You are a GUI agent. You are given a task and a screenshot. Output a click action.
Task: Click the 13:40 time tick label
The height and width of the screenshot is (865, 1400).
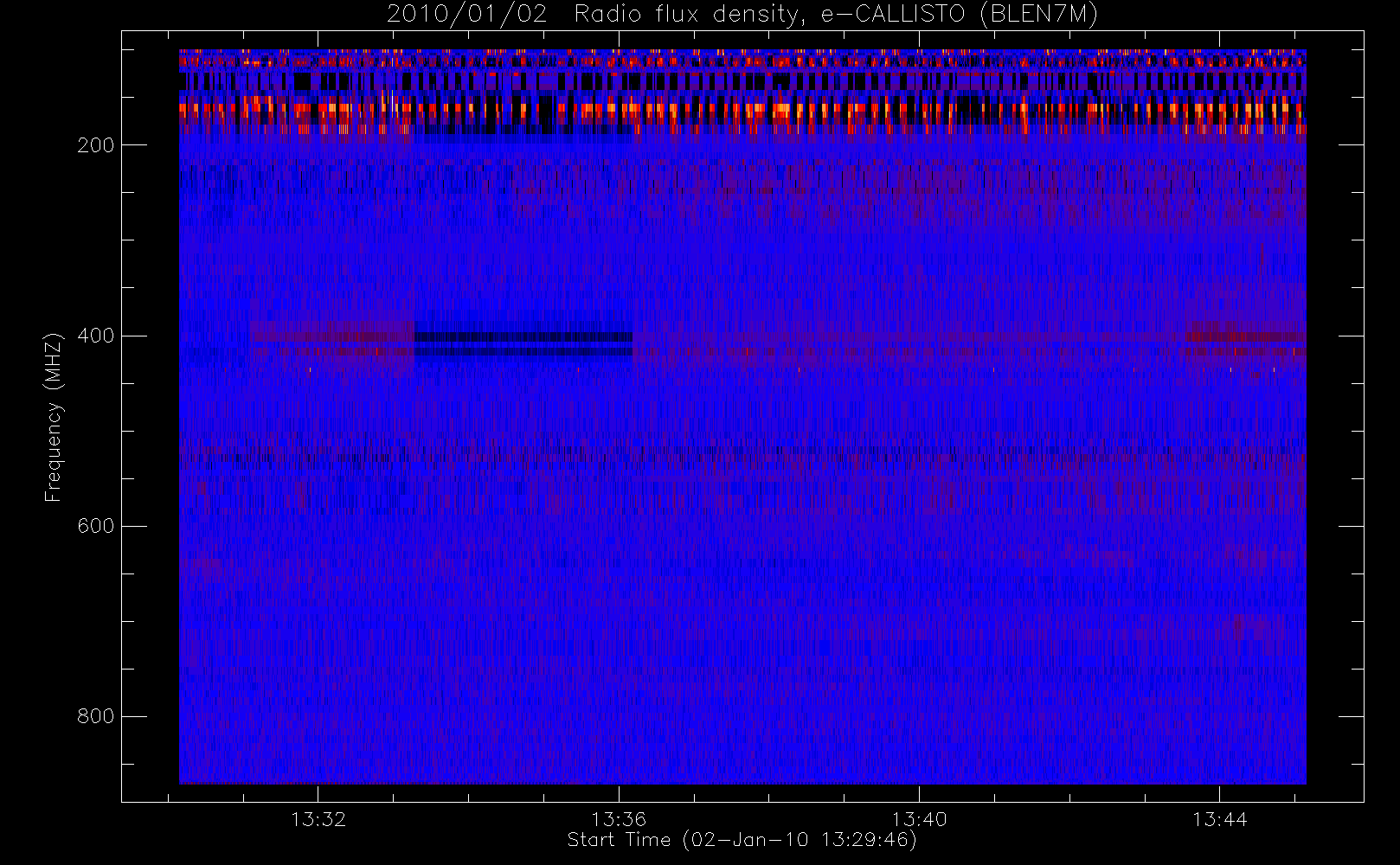[919, 819]
